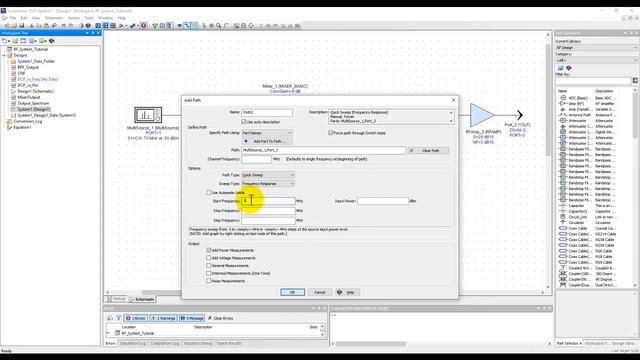Image resolution: width=640 pixels, height=360 pixels.
Task: Open Sweep Type dropdown
Action: 268,184
